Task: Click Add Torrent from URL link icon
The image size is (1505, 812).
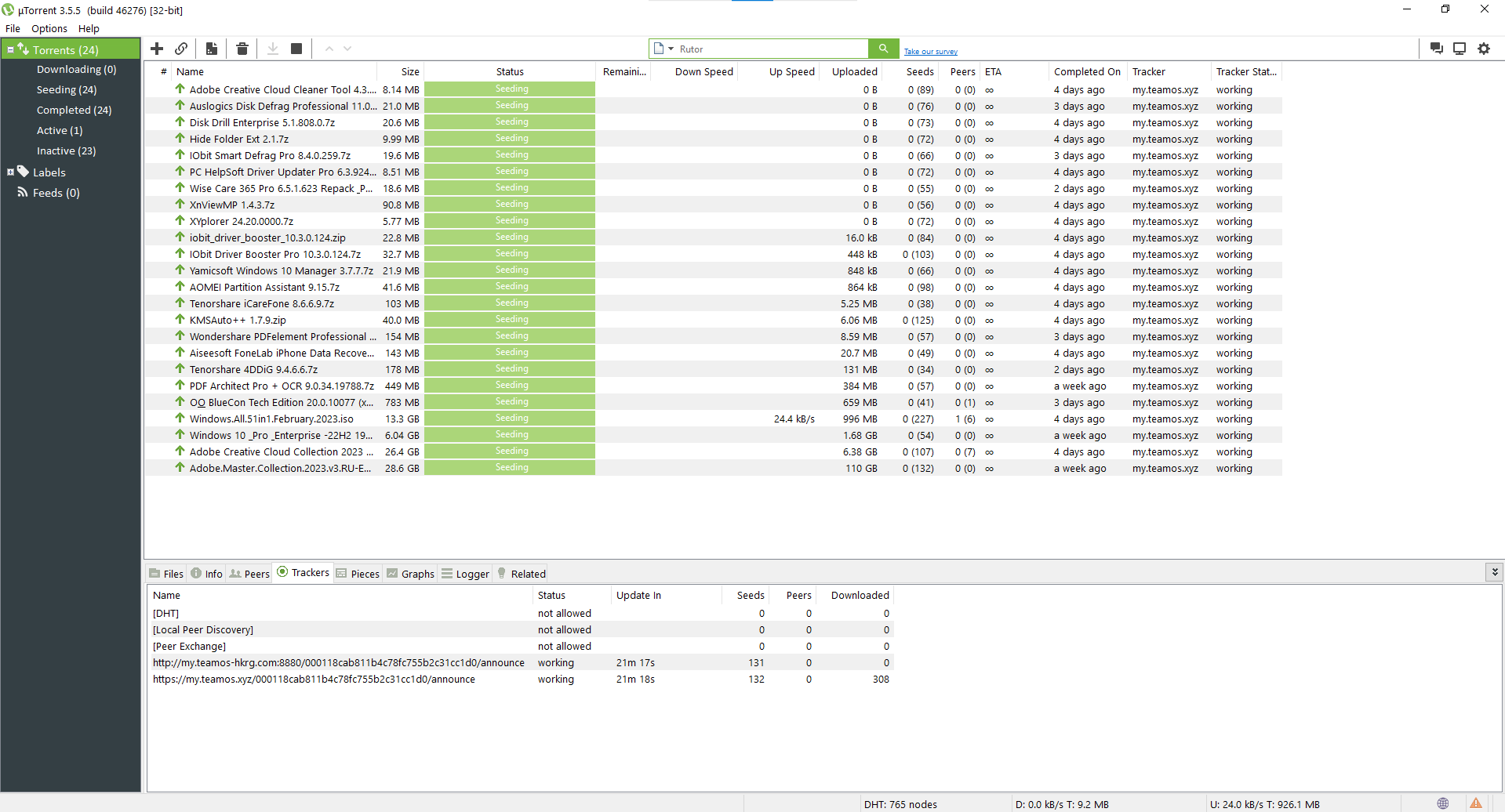Action: (x=181, y=49)
